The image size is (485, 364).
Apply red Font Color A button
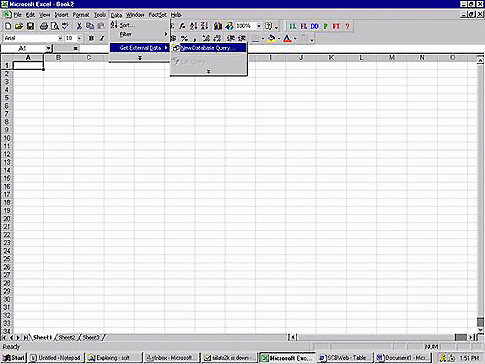288,39
